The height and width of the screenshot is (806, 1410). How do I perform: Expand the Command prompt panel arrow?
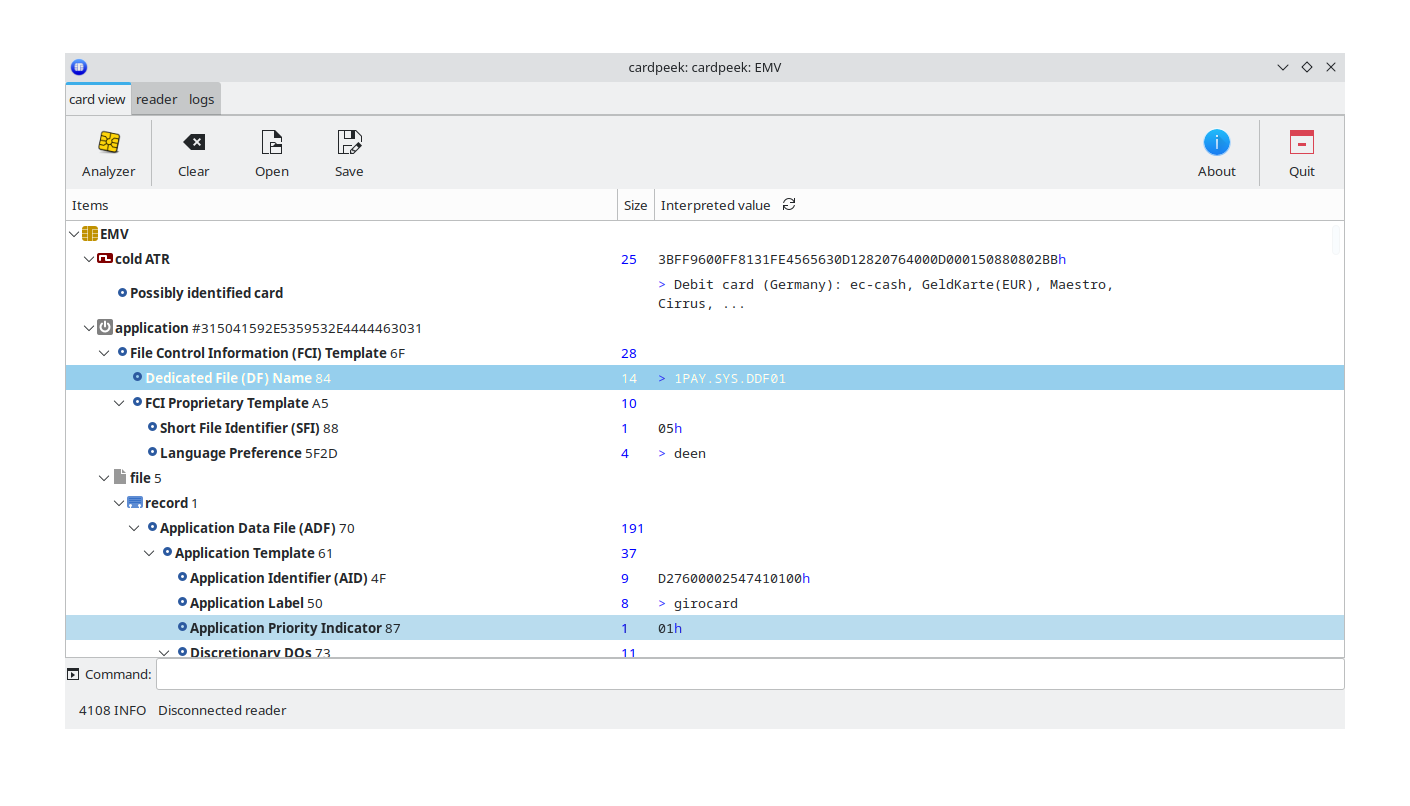tap(71, 673)
